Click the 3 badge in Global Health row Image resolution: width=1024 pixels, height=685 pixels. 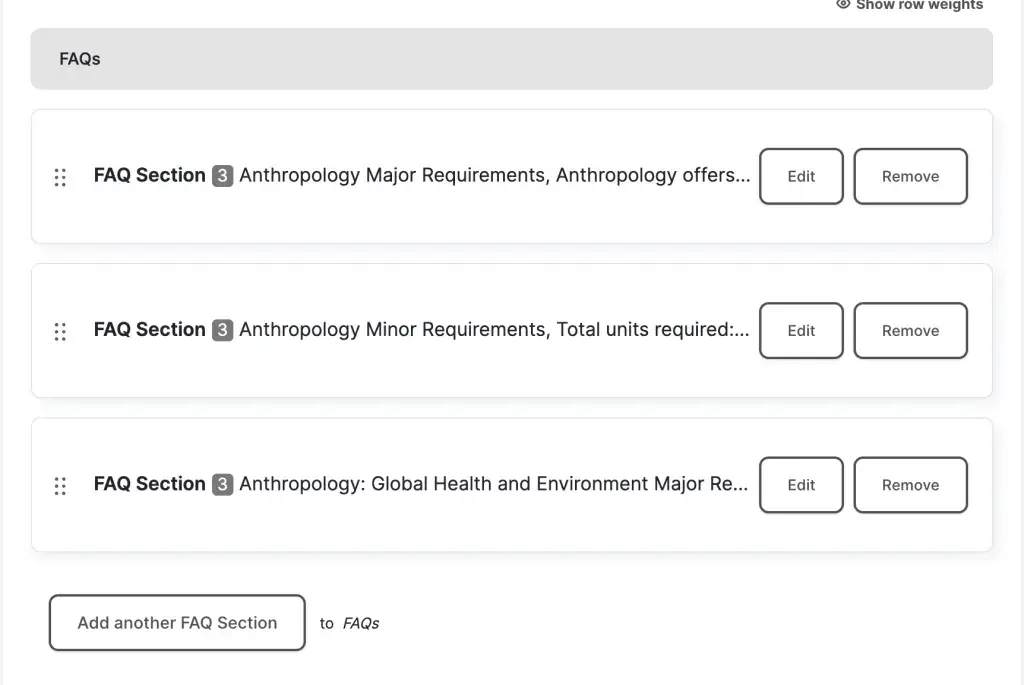pyautogui.click(x=222, y=484)
